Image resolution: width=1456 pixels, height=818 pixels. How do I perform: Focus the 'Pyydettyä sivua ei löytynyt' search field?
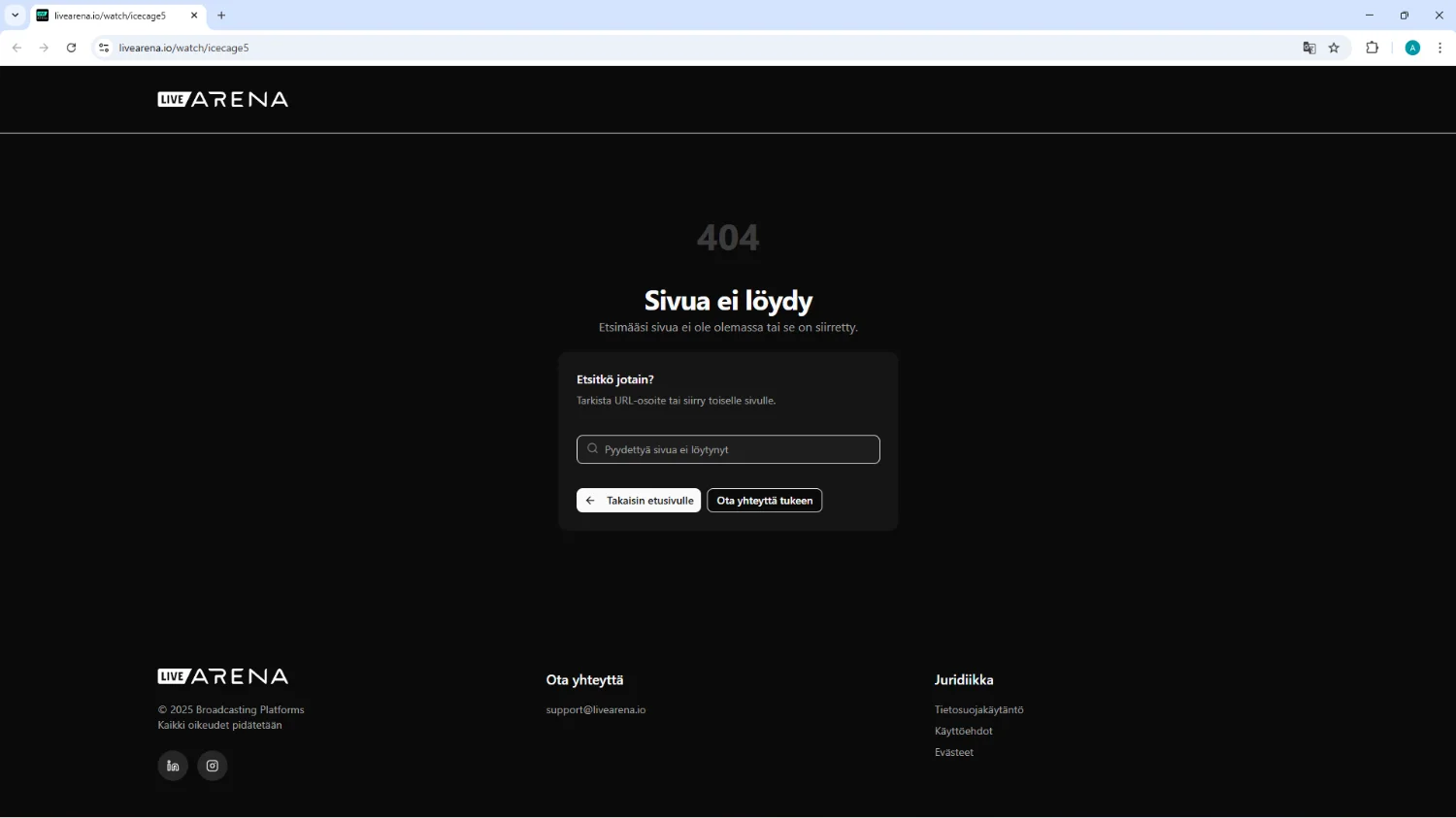pyautogui.click(x=728, y=449)
